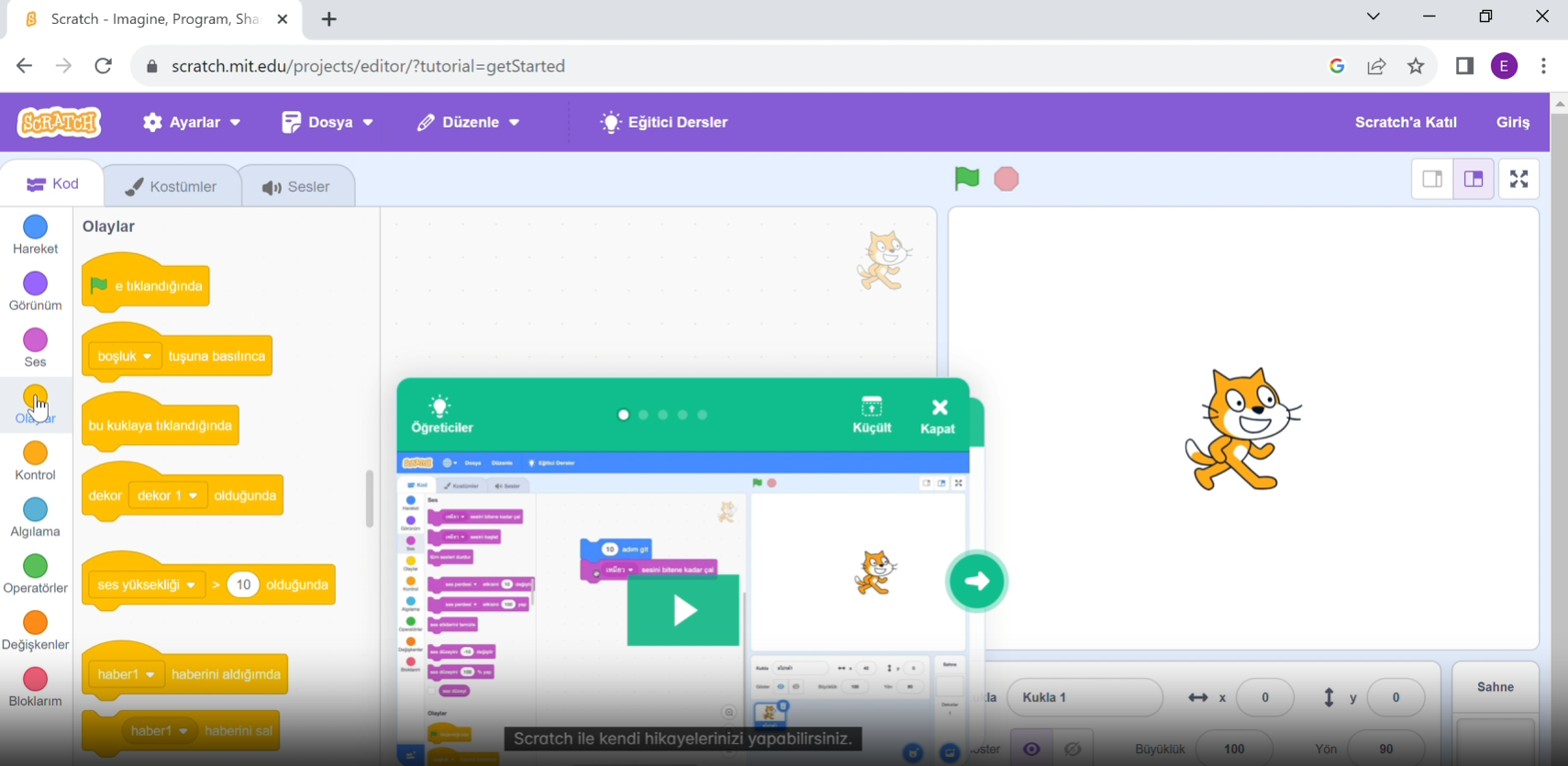1568x766 pixels.
Task: Close the tutorial card with Kapat
Action: (x=938, y=415)
